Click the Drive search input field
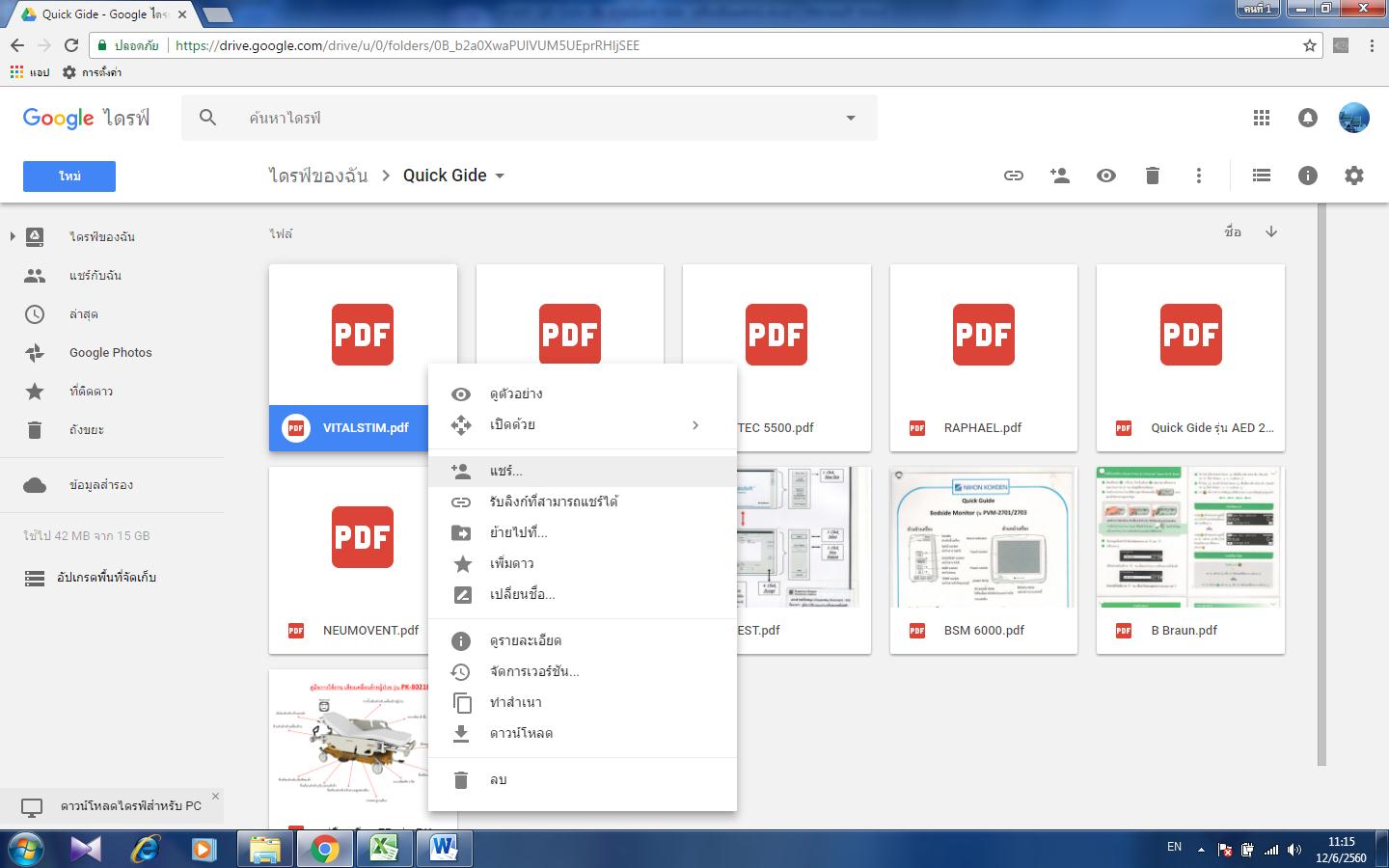Image resolution: width=1389 pixels, height=868 pixels. [x=540, y=118]
